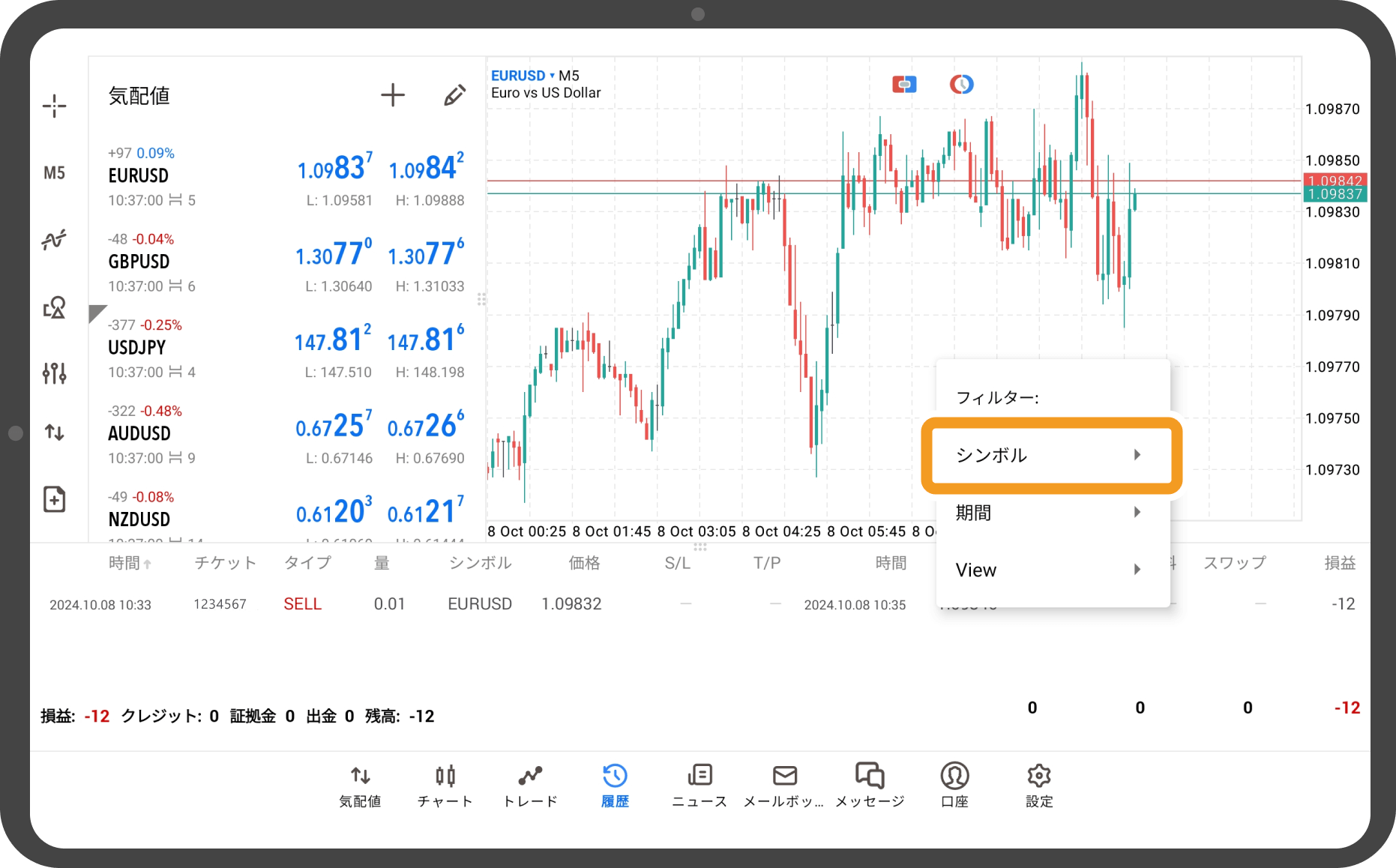1396x868 pixels.
Task: Click the new order document icon
Action: pyautogui.click(x=54, y=499)
